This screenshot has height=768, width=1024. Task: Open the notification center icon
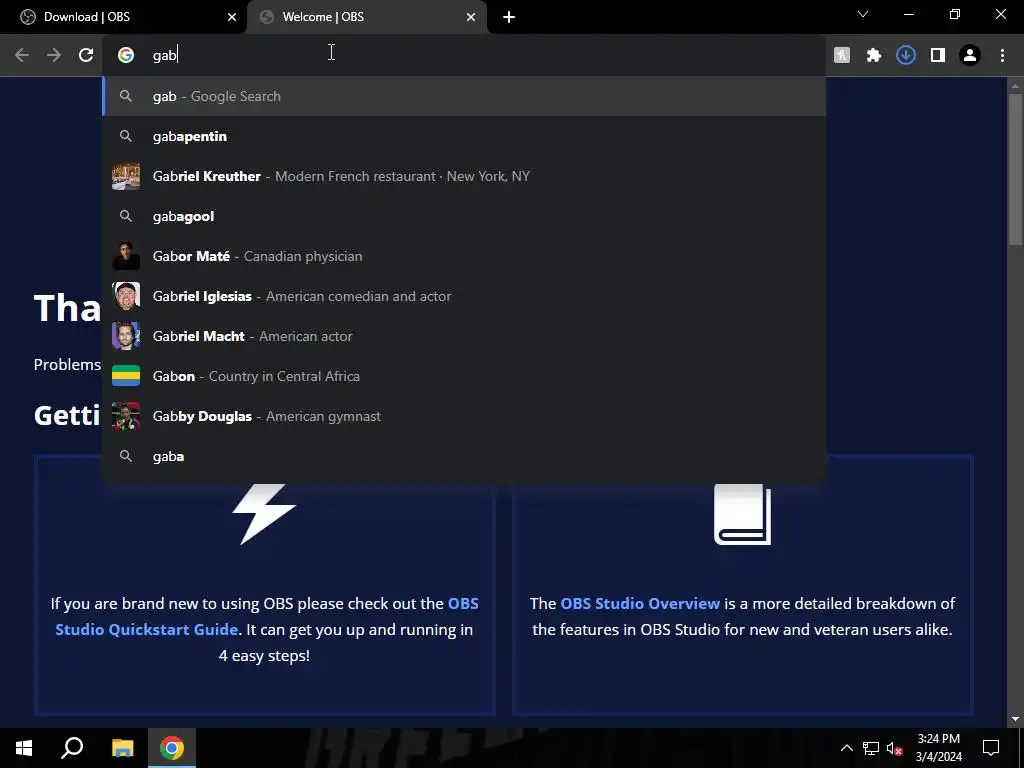(x=991, y=748)
